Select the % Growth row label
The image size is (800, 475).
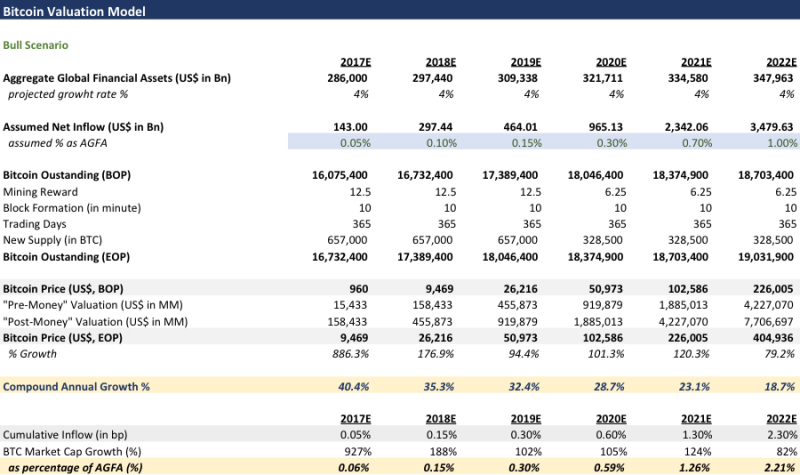coord(32,354)
